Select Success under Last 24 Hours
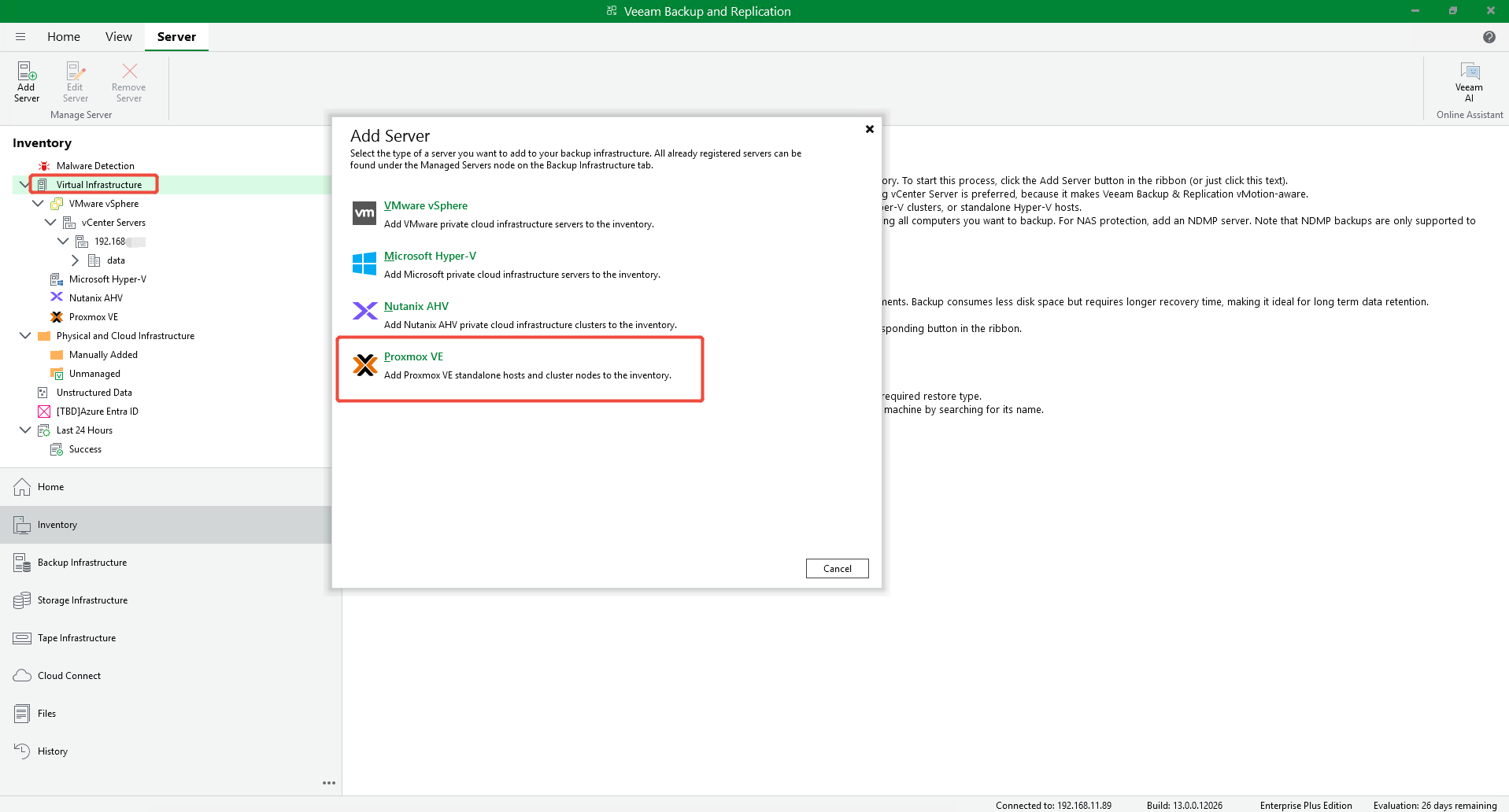Image resolution: width=1509 pixels, height=812 pixels. click(85, 449)
